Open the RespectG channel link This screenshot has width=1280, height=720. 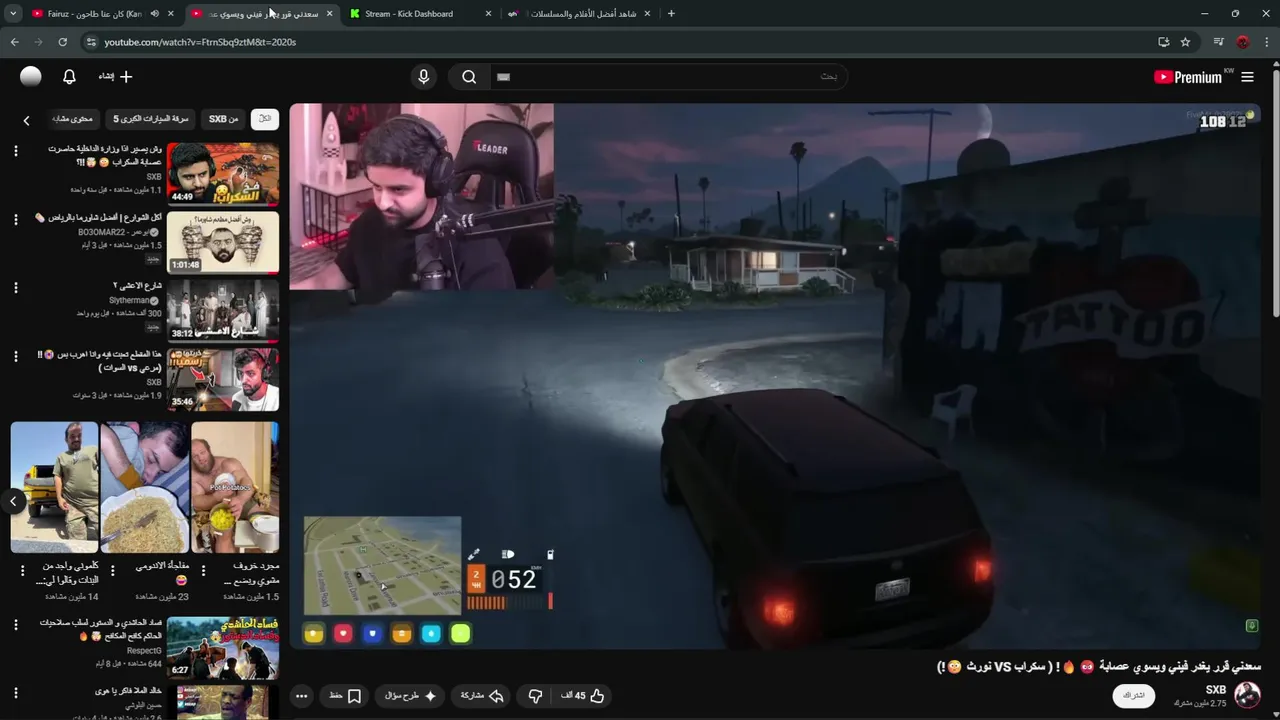(144, 650)
